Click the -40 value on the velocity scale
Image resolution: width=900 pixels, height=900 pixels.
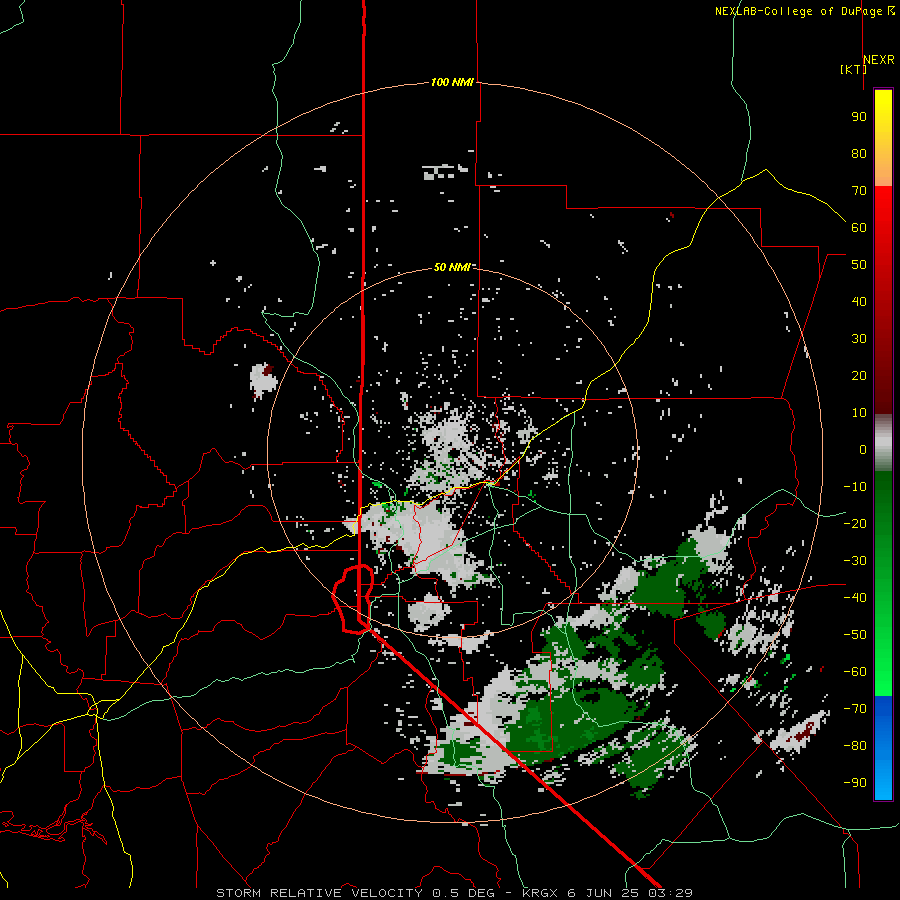tap(855, 598)
